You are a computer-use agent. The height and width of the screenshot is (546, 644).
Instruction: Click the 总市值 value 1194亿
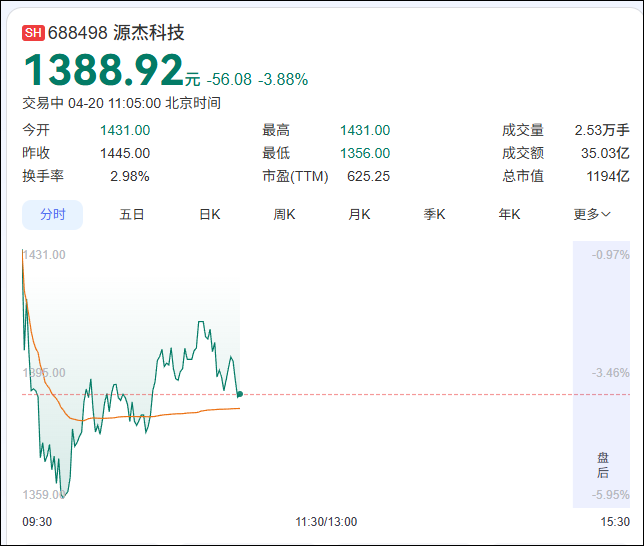(x=607, y=176)
